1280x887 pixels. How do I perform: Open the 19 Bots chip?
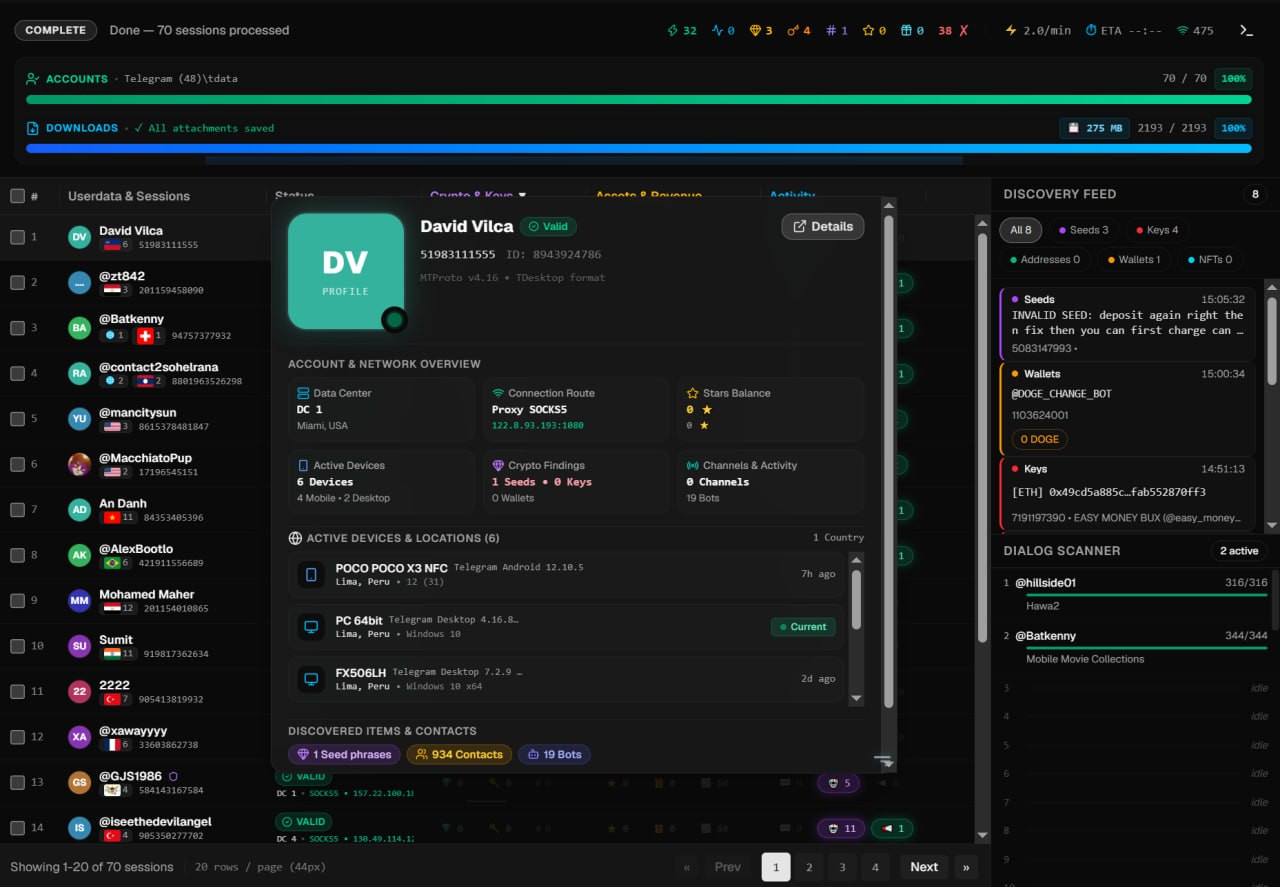tap(554, 755)
